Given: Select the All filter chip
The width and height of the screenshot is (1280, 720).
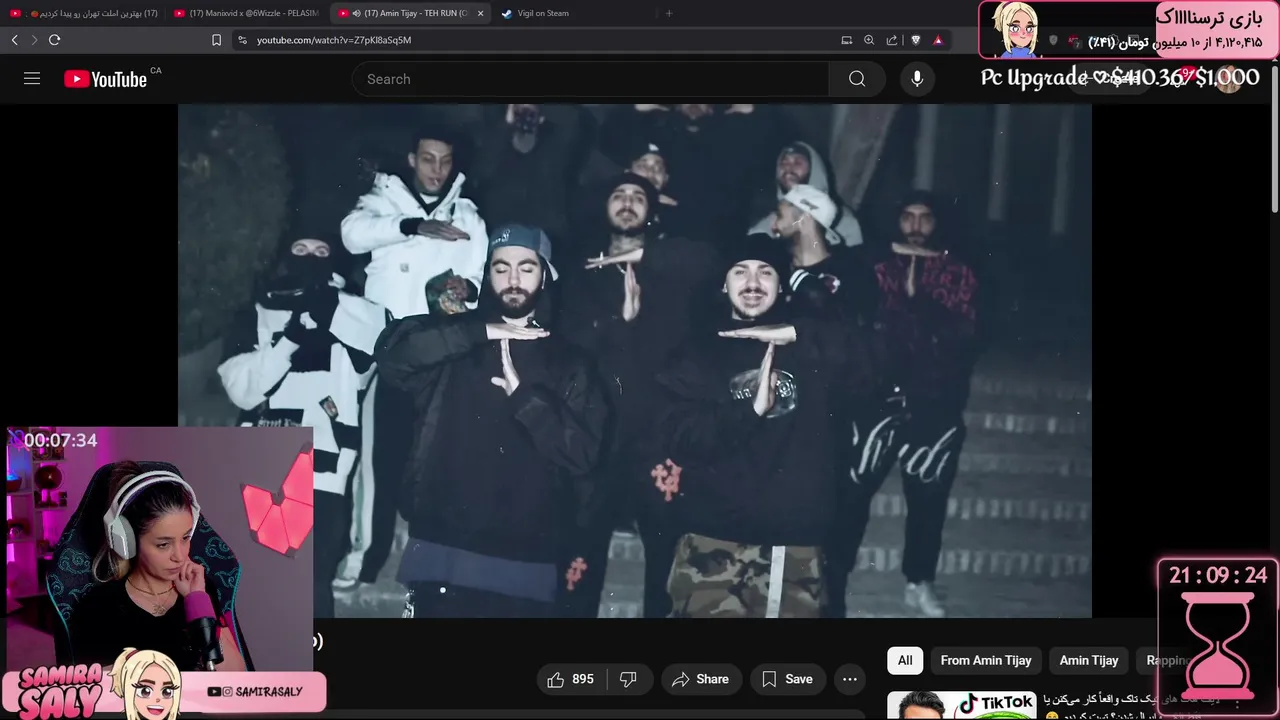Looking at the screenshot, I should 905,660.
